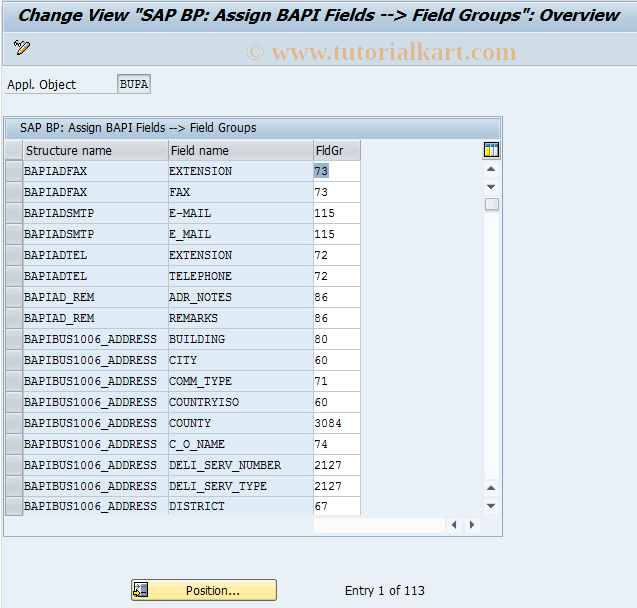Select the CITY row selector
Image resolution: width=637 pixels, height=608 pixels.
click(14, 360)
